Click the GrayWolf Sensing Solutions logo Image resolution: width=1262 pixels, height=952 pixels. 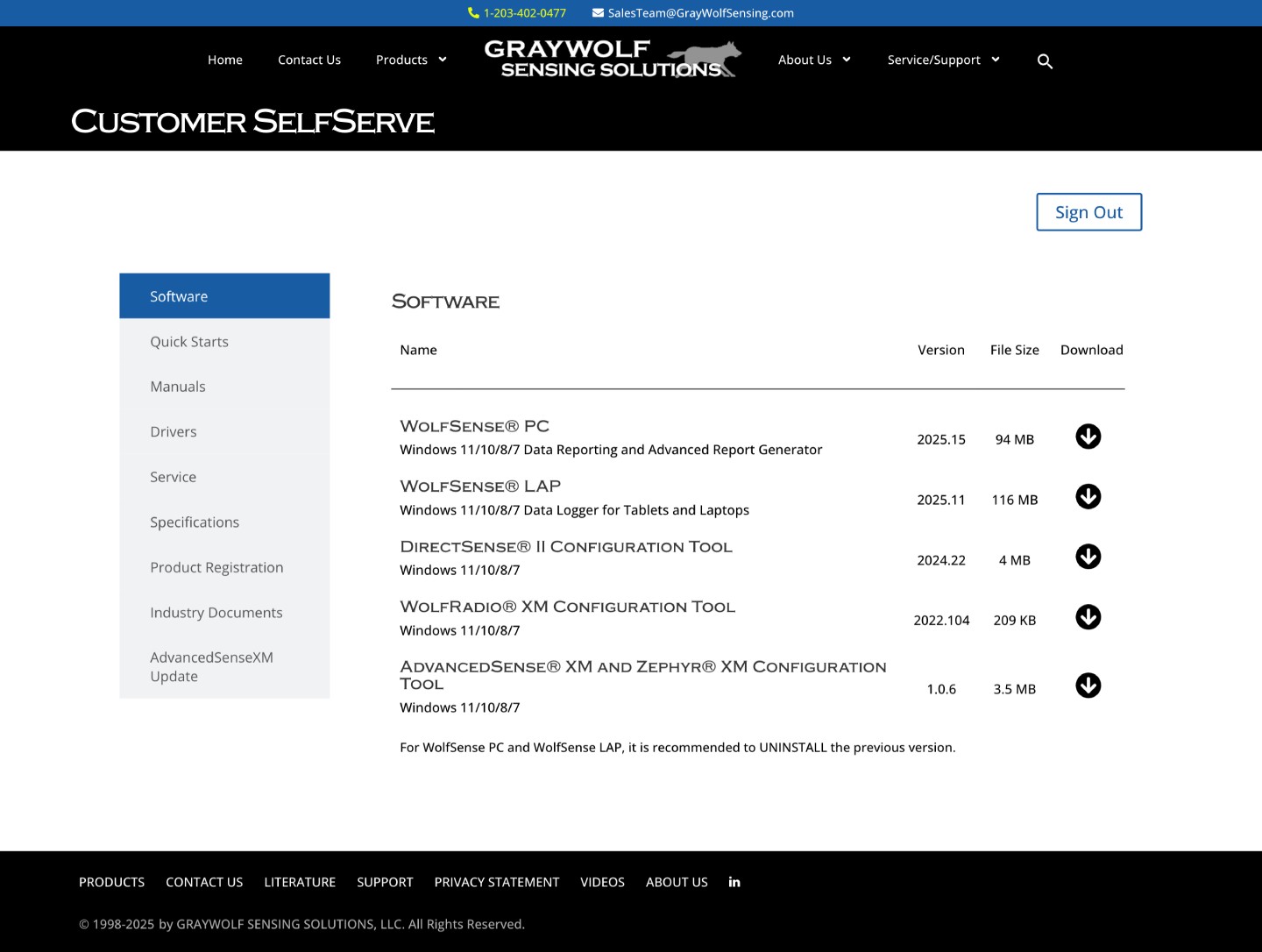coord(613,59)
